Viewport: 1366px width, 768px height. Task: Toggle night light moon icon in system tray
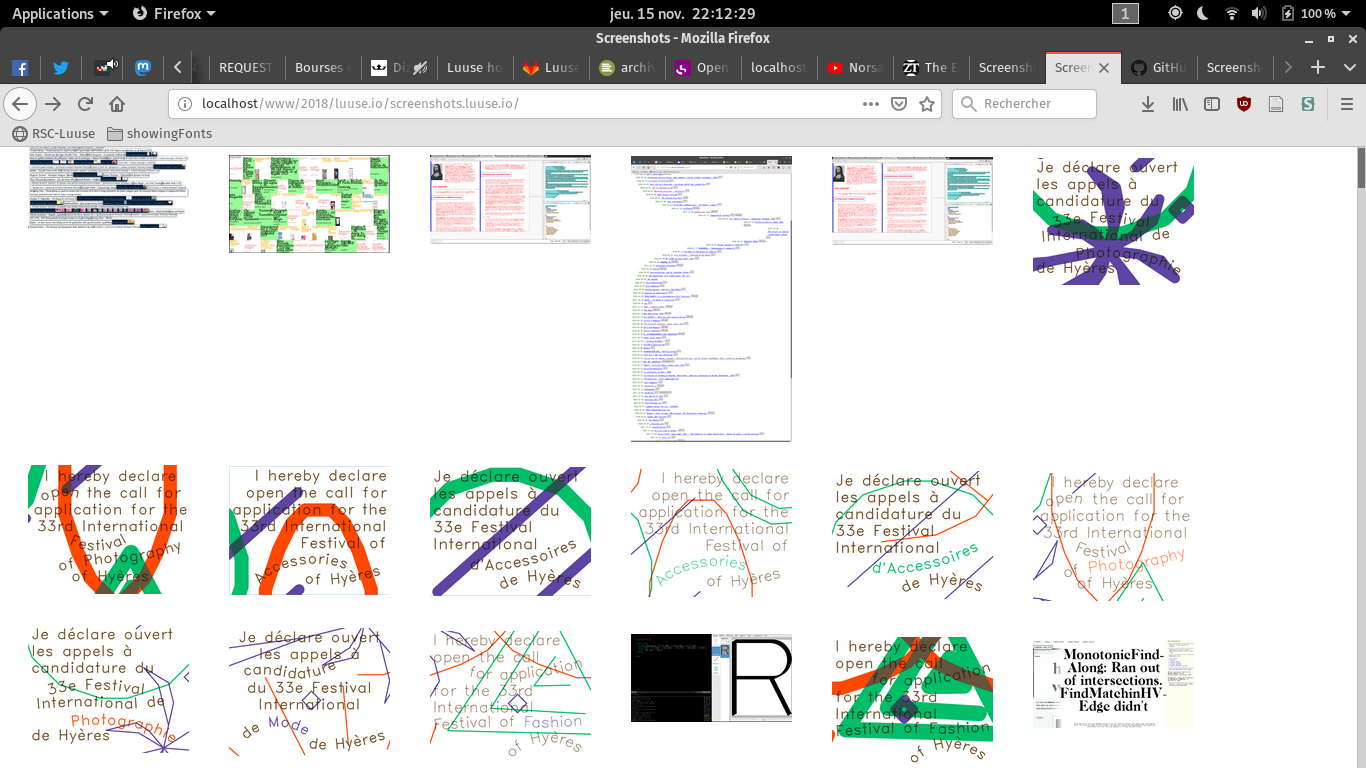(1203, 13)
